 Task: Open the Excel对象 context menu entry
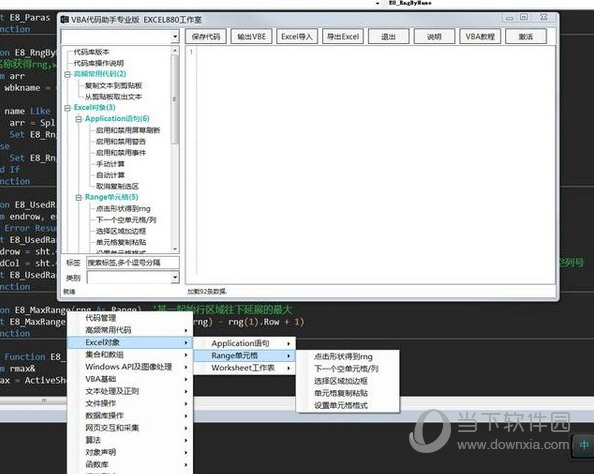click(x=130, y=343)
